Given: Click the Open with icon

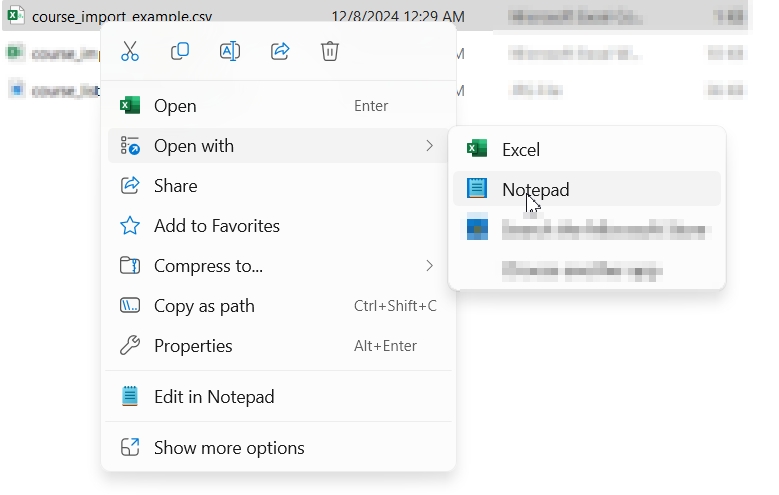Looking at the screenshot, I should (x=130, y=146).
